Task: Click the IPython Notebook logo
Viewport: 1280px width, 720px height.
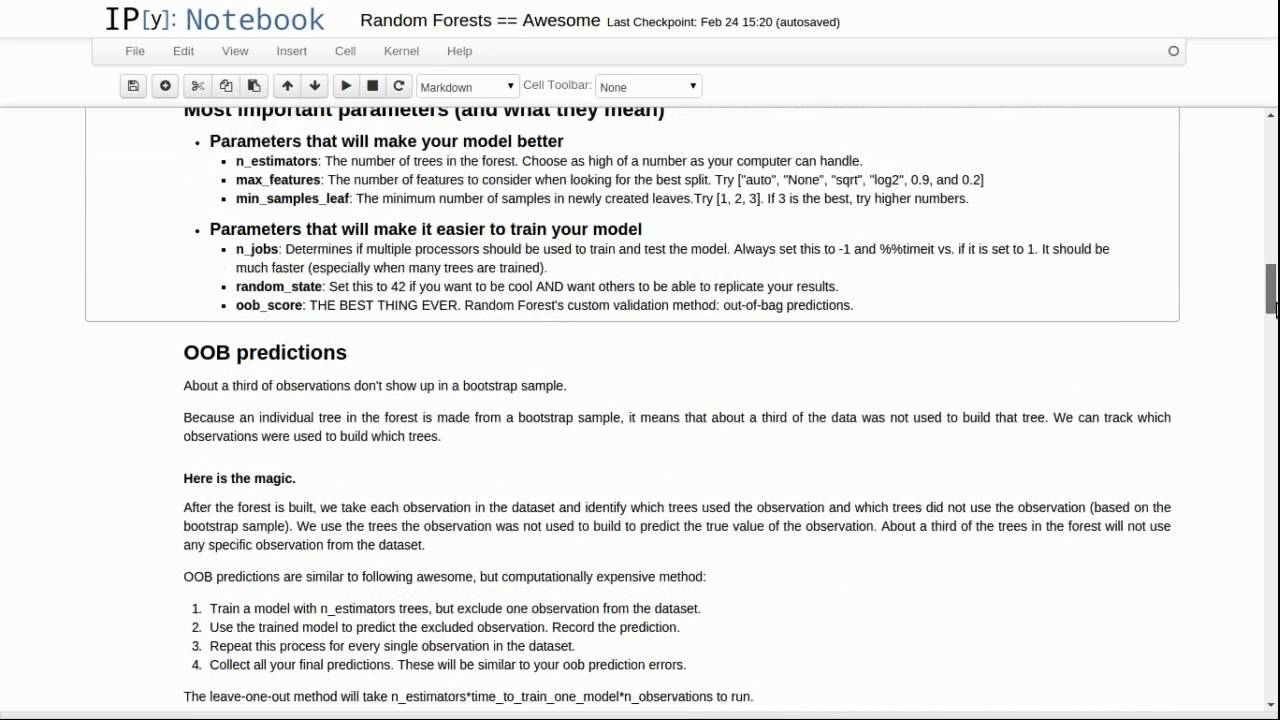Action: pyautogui.click(x=214, y=20)
